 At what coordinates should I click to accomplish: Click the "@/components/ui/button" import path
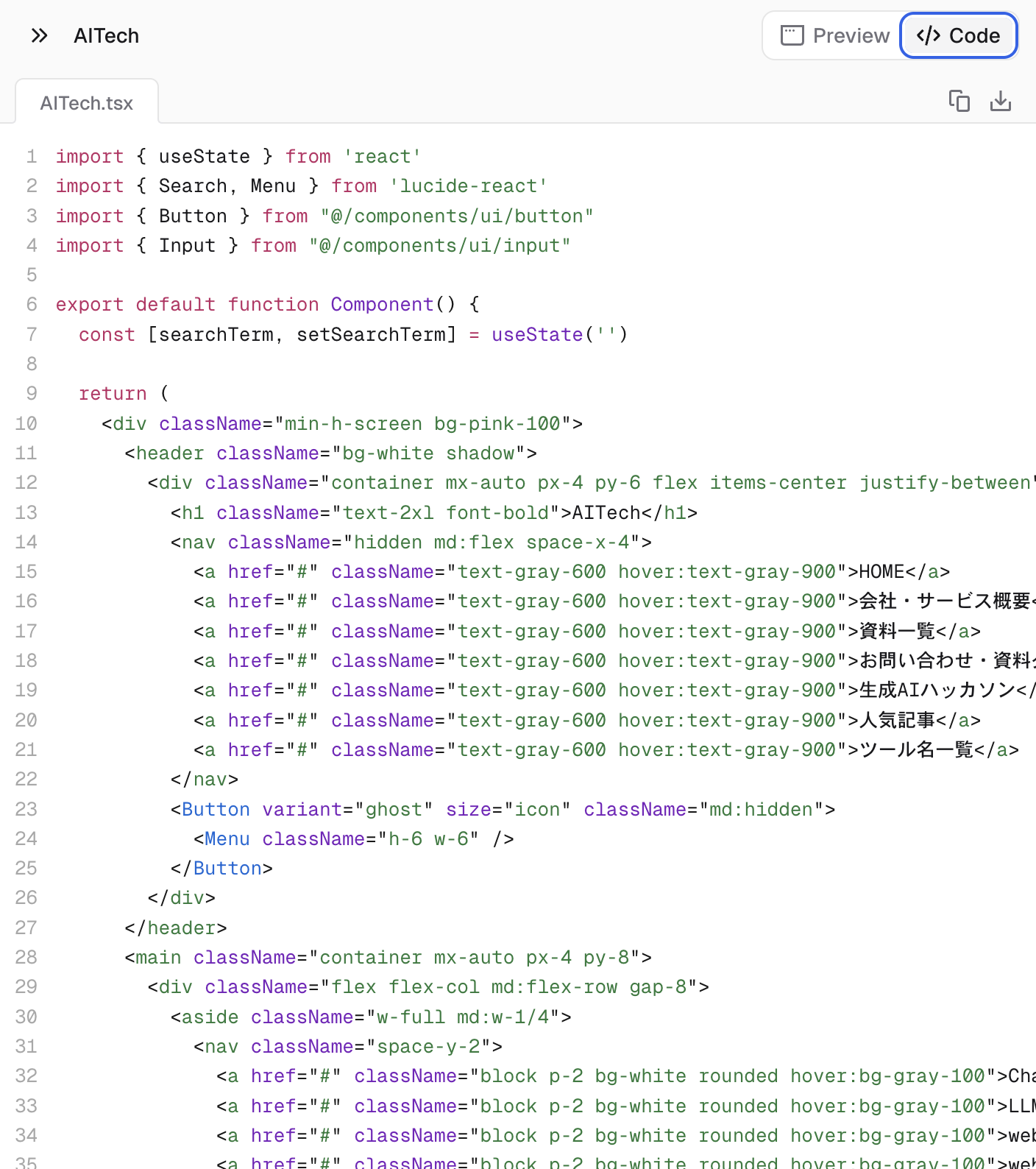(x=456, y=216)
